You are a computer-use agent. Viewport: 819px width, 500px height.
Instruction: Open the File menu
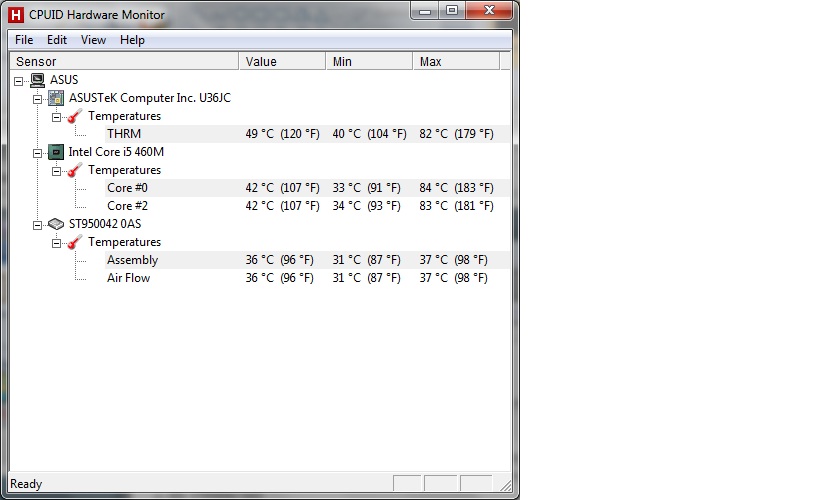coord(24,40)
